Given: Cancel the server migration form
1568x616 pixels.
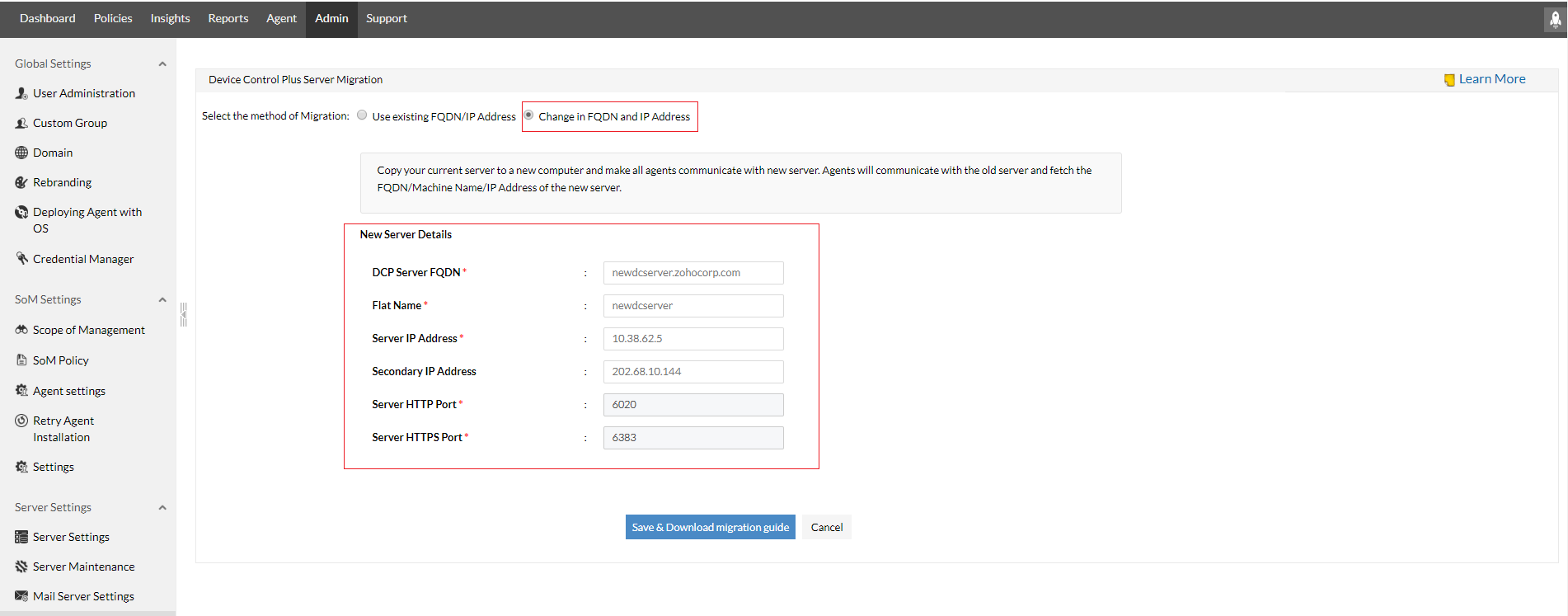Looking at the screenshot, I should point(827,527).
